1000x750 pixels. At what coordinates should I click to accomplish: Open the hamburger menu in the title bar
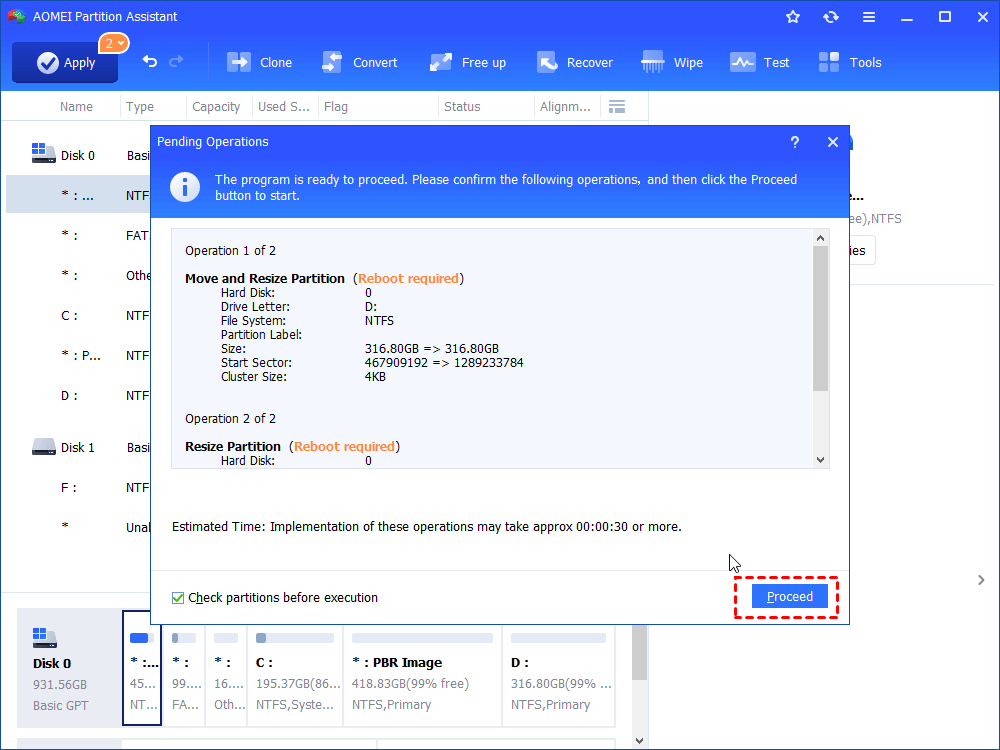point(869,17)
